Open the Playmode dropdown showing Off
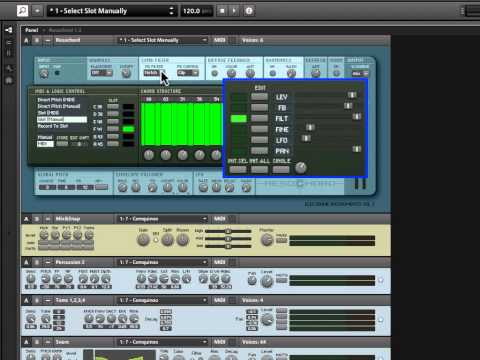The width and height of the screenshot is (480, 360). (102, 73)
